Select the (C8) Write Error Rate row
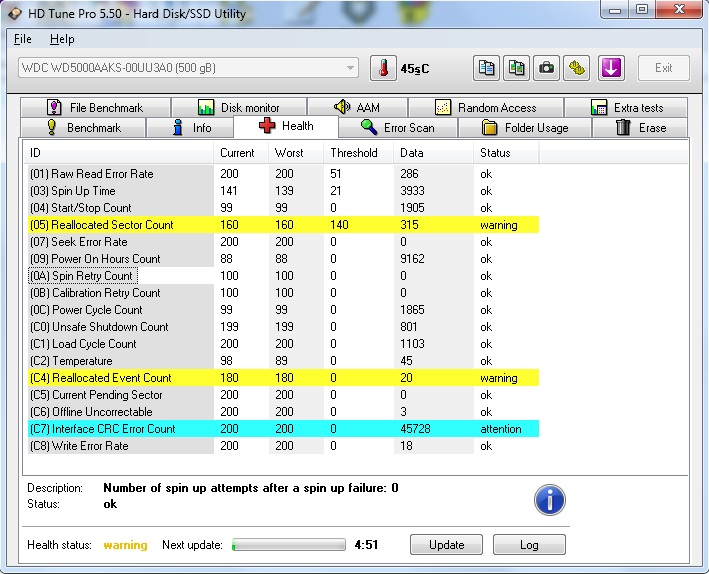709x574 pixels. pos(284,446)
